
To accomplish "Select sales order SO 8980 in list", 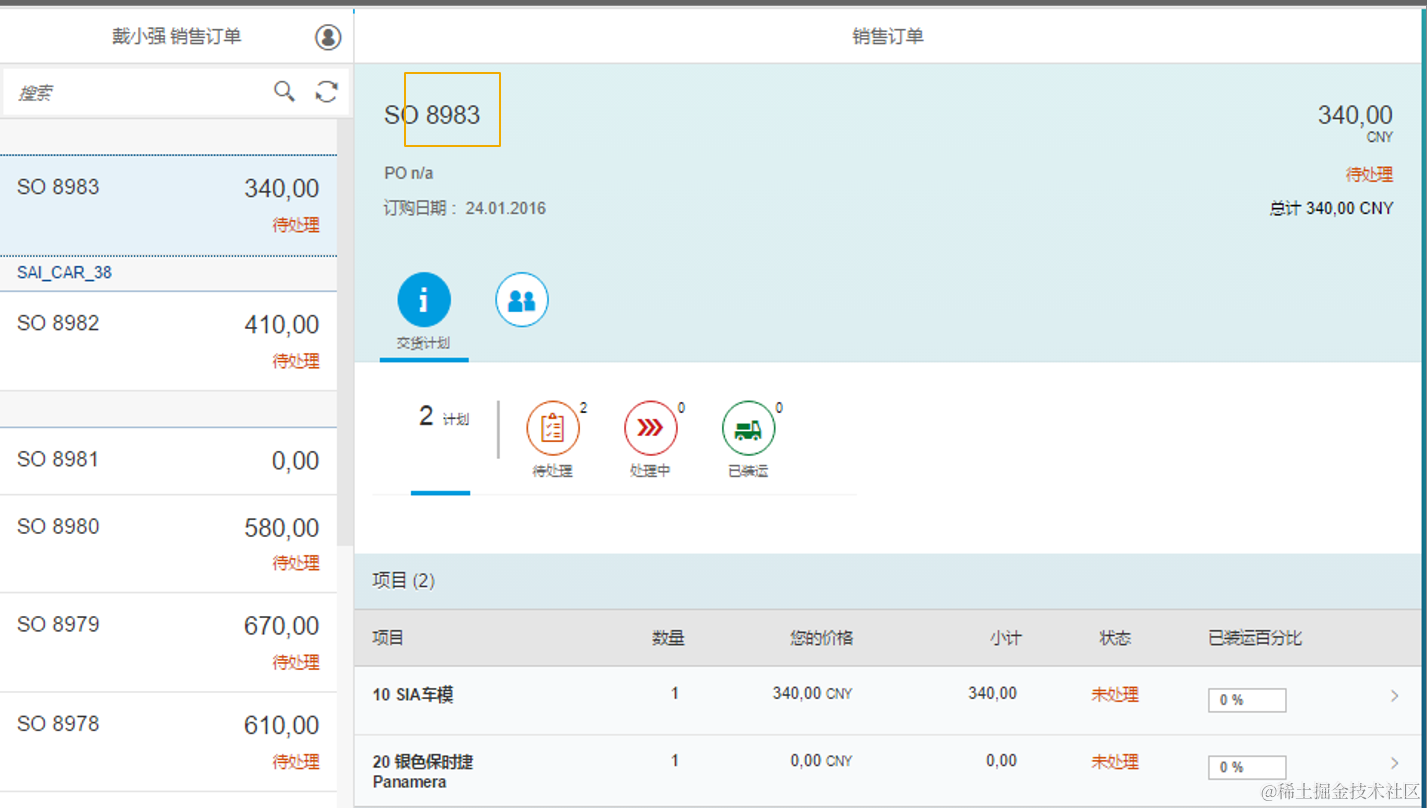I will coord(168,544).
